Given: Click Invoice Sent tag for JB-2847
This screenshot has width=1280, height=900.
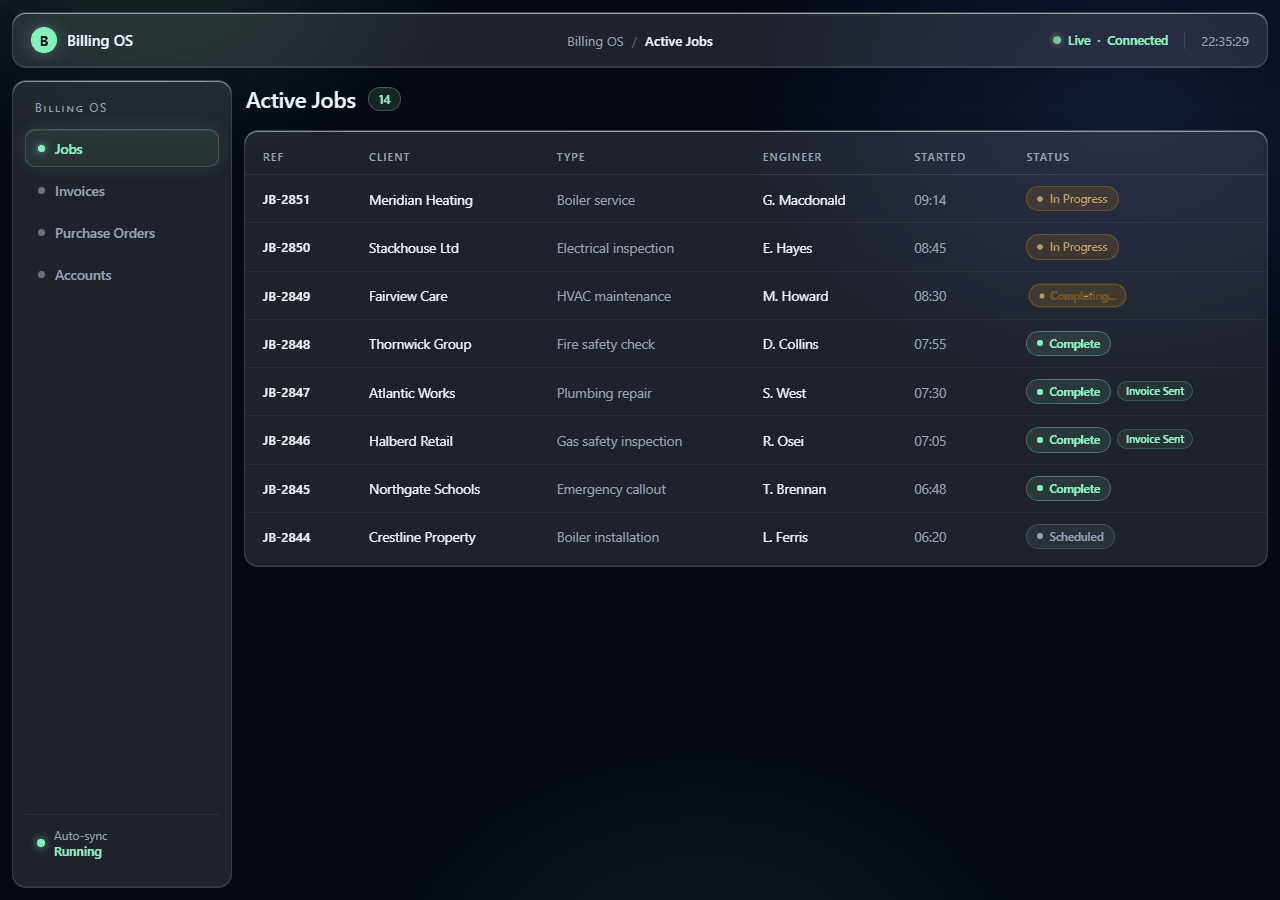Looking at the screenshot, I should [x=1155, y=391].
